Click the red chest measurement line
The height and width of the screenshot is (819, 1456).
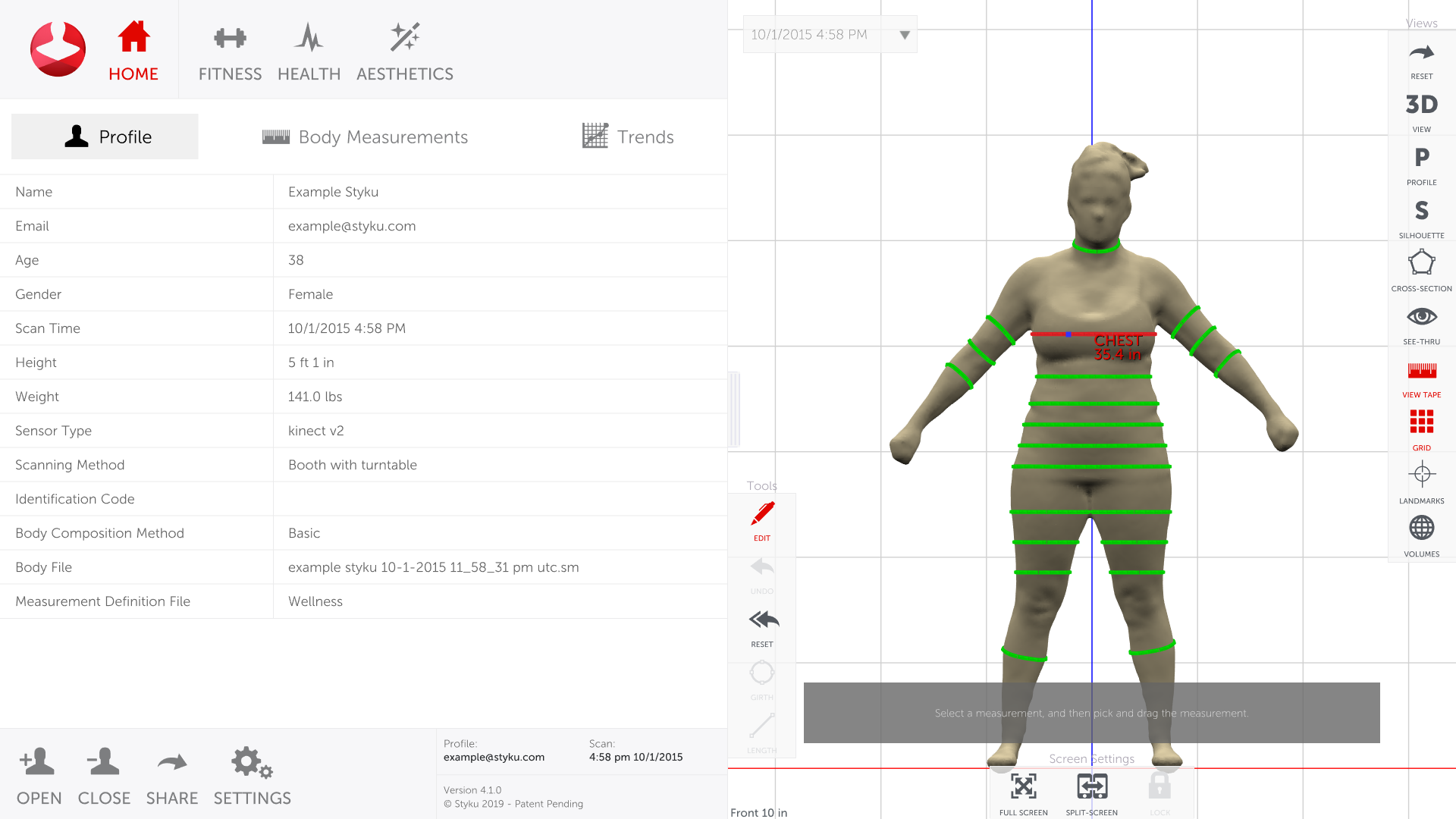tap(1050, 334)
